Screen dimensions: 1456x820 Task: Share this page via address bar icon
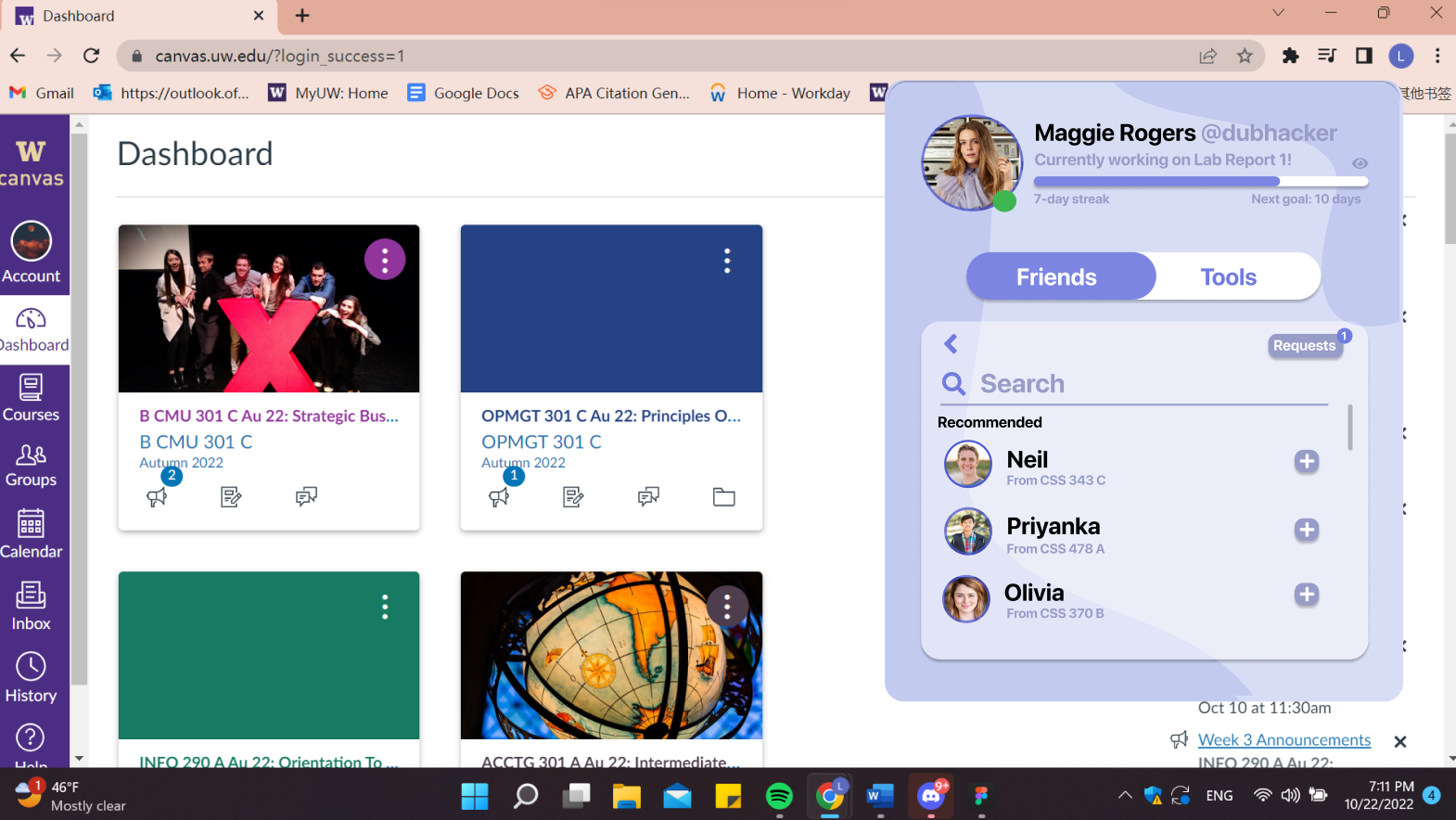tap(1207, 56)
